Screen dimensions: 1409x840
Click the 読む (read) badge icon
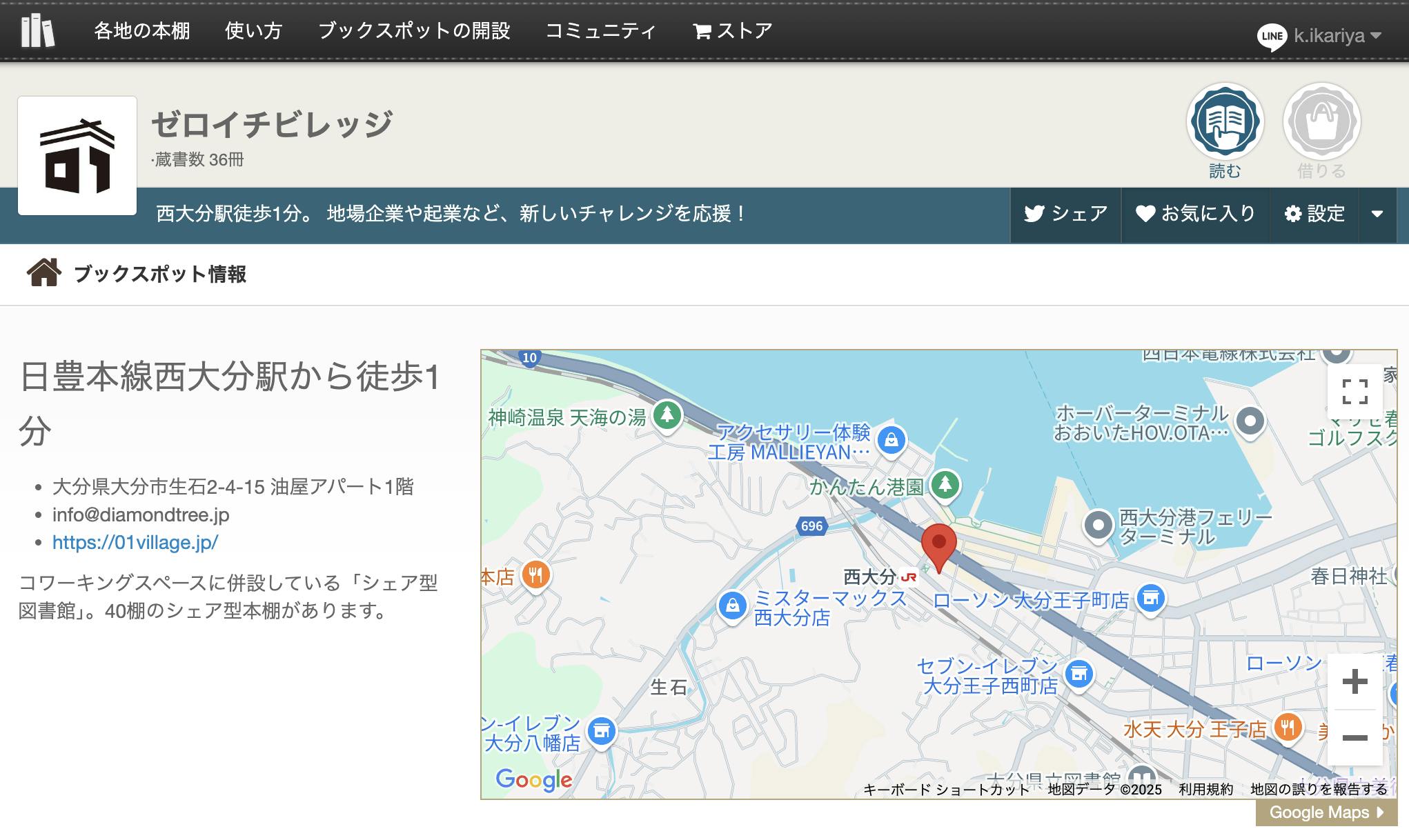[x=1225, y=122]
